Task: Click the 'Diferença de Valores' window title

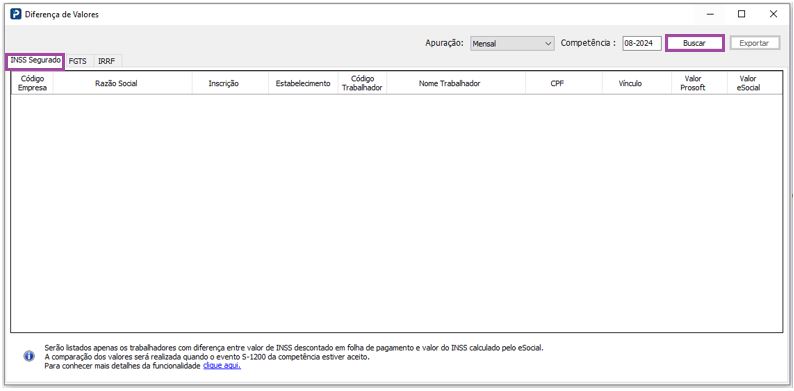Action: click(x=62, y=15)
